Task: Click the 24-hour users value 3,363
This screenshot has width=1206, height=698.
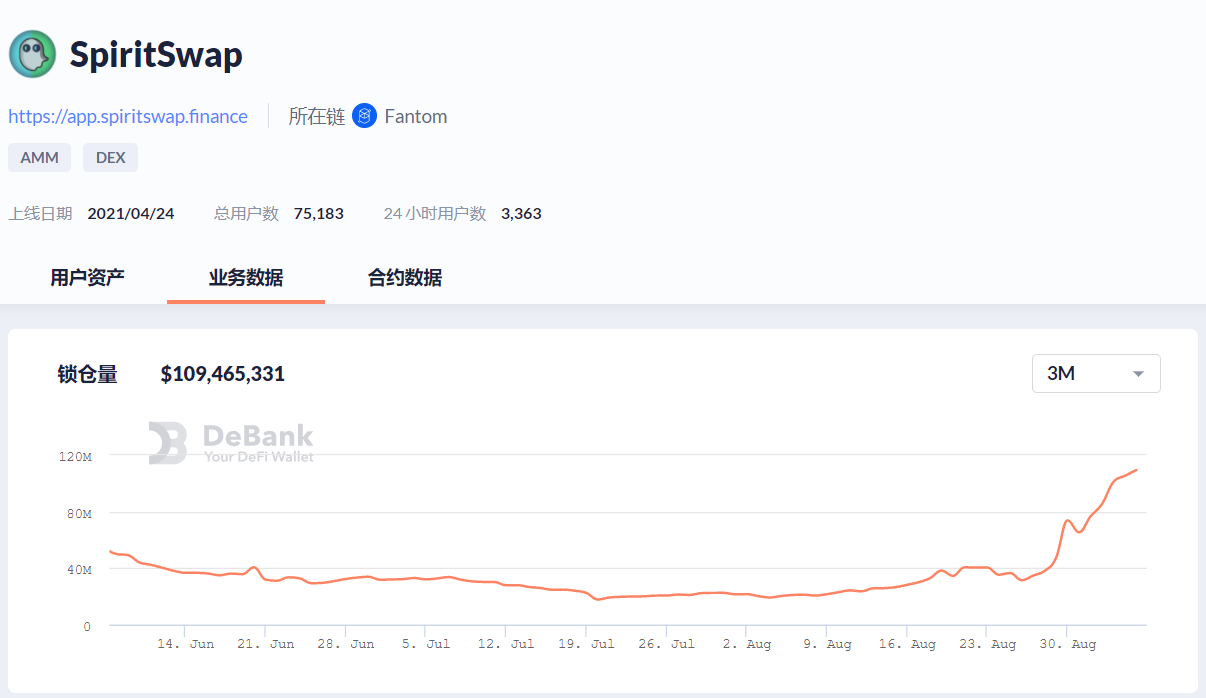Action: [521, 213]
